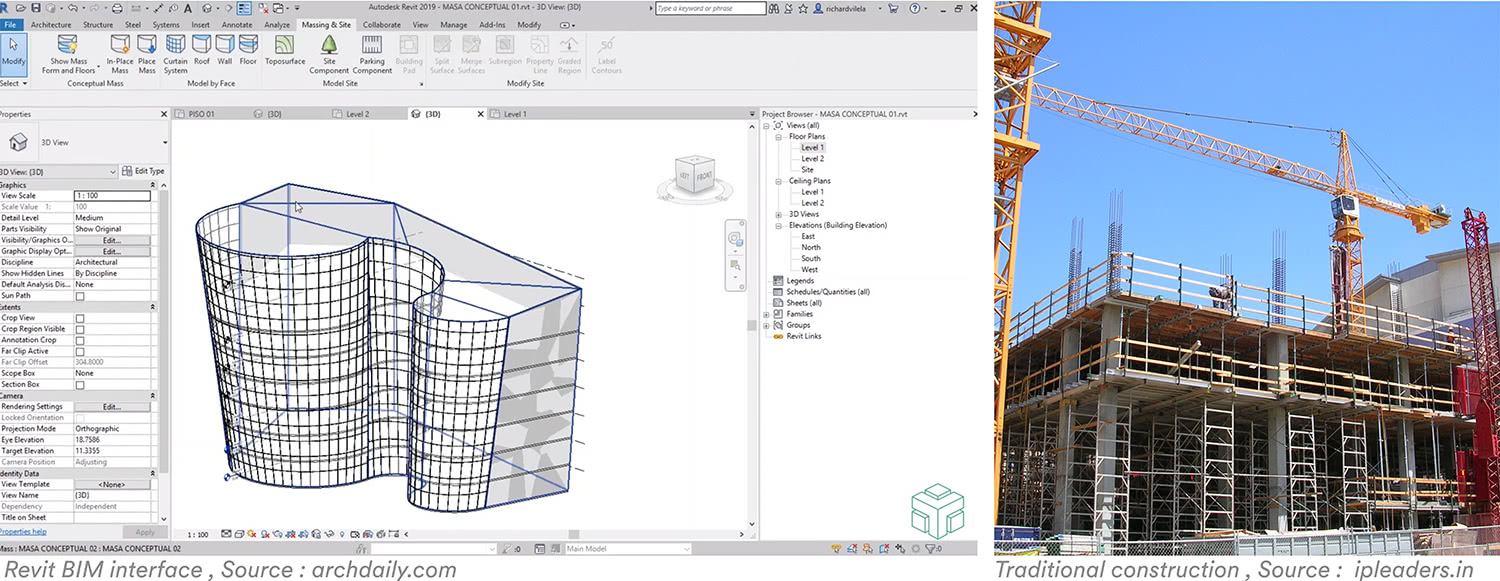Screen dimensions: 1500x581
Task: Click Edit button for Rendering Settings
Action: coord(111,407)
